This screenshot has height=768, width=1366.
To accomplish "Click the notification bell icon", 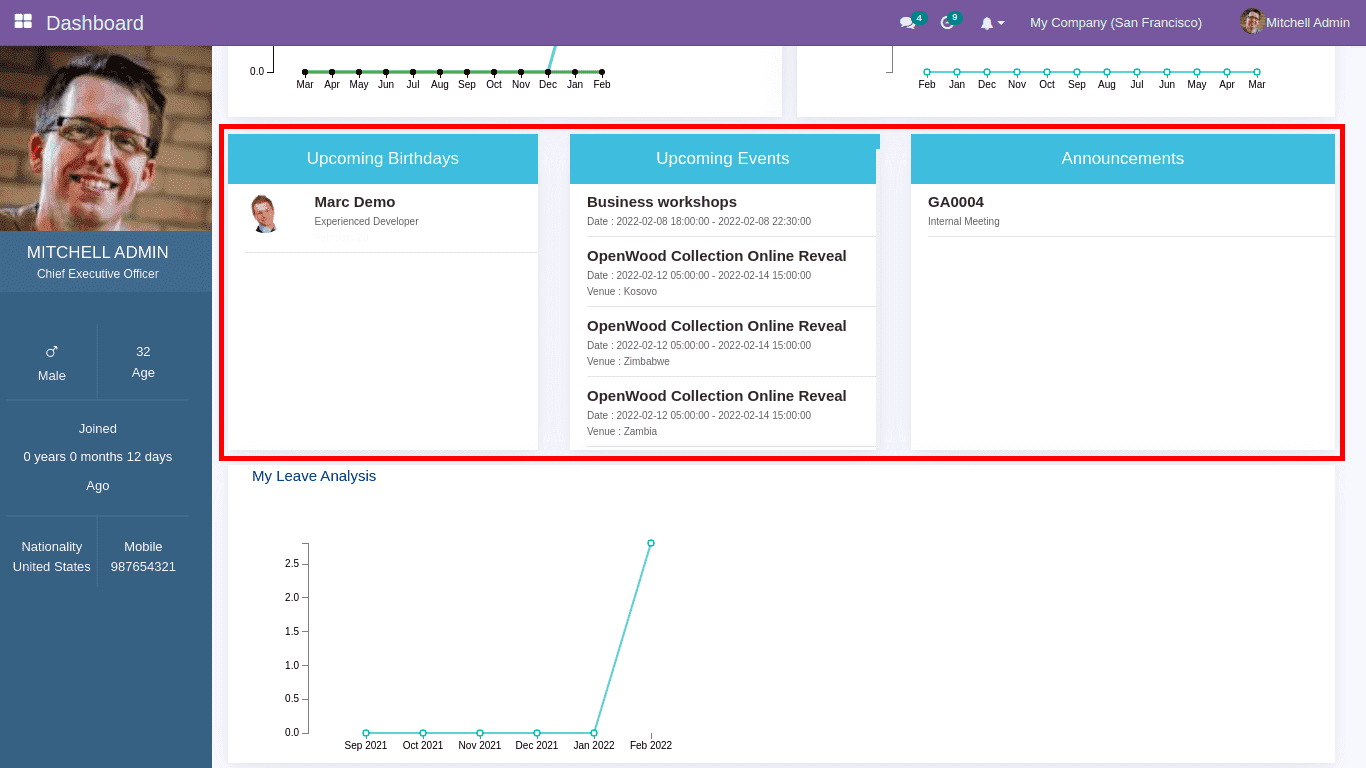I will point(987,23).
